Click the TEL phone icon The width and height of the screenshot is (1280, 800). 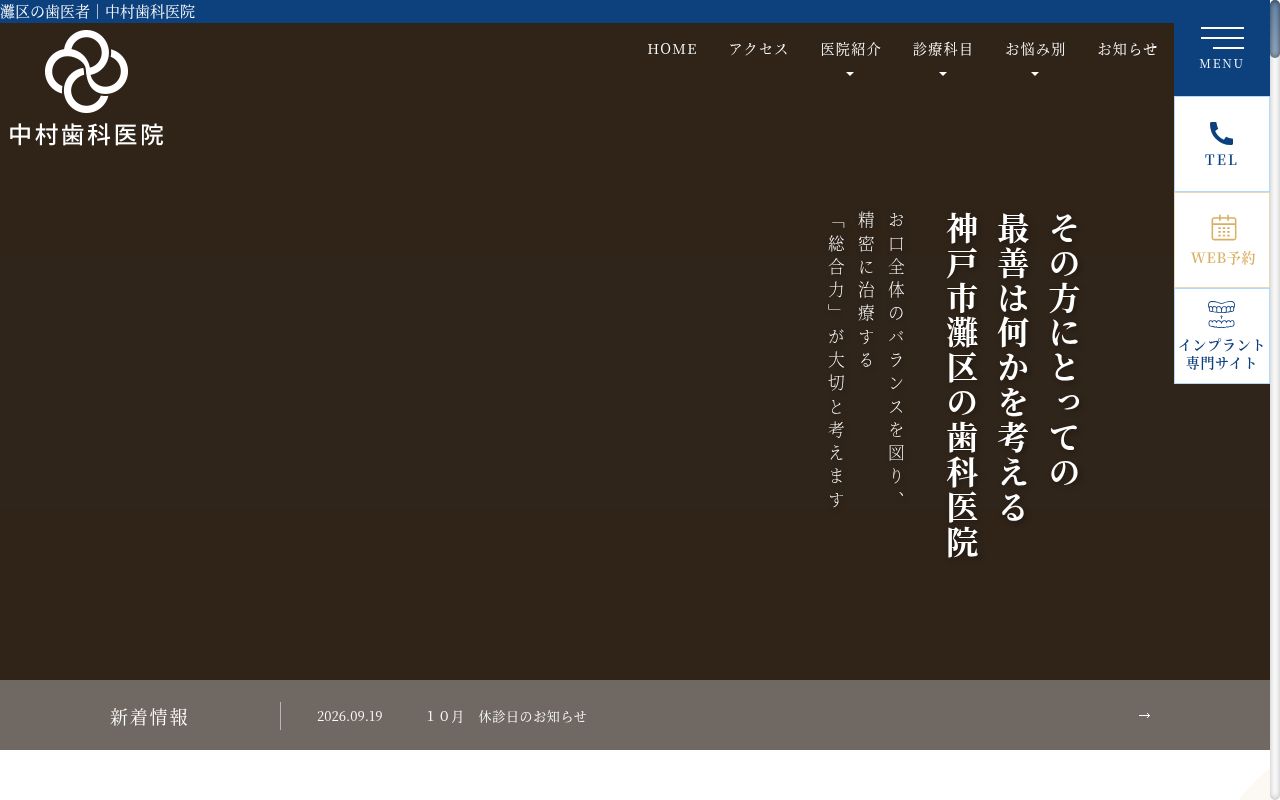pyautogui.click(x=1221, y=133)
